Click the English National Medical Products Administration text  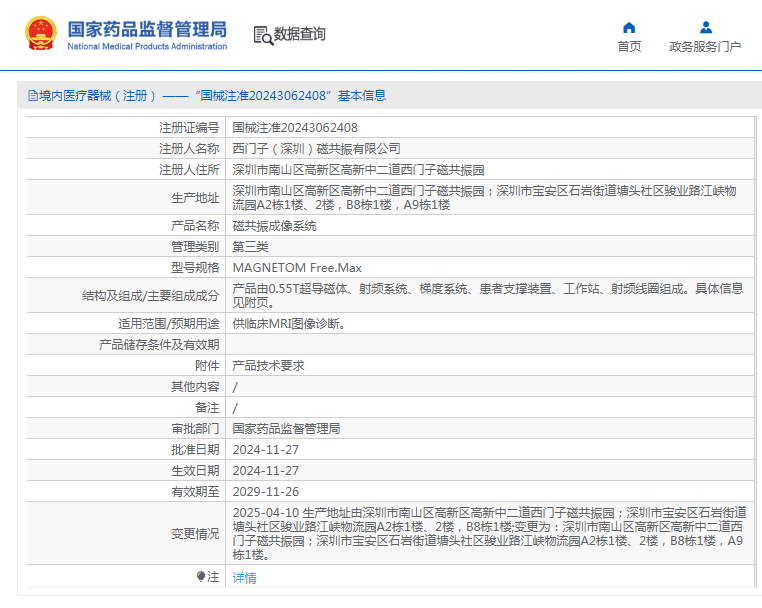pyautogui.click(x=147, y=47)
